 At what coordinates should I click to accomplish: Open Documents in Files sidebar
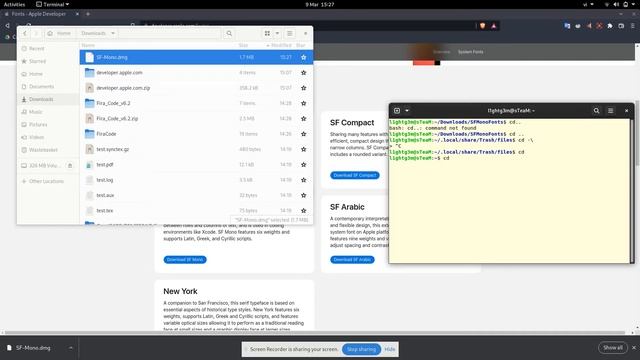48,87
